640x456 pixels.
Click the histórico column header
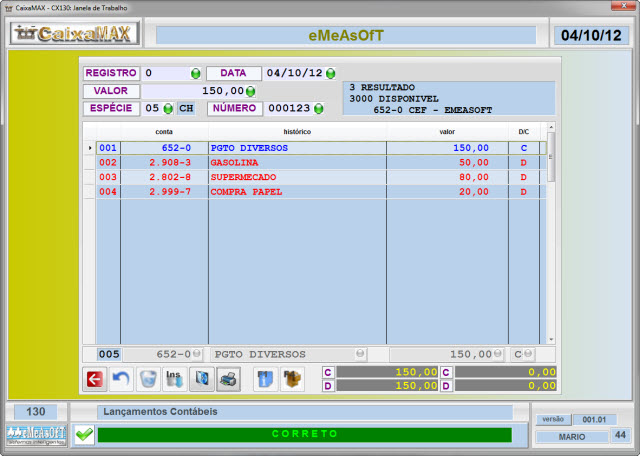pos(297,131)
